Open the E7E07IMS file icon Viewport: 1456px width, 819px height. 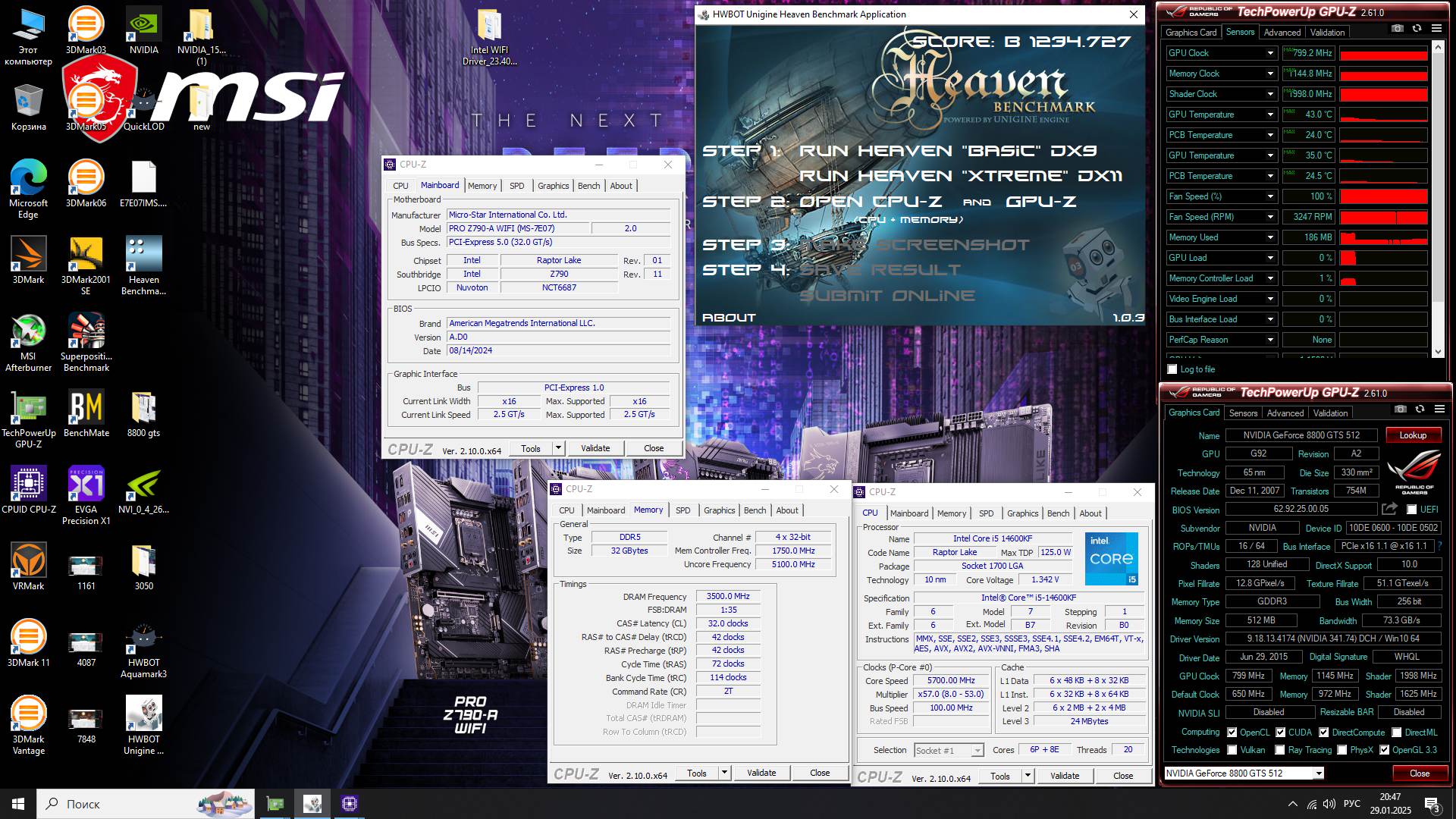[x=143, y=184]
